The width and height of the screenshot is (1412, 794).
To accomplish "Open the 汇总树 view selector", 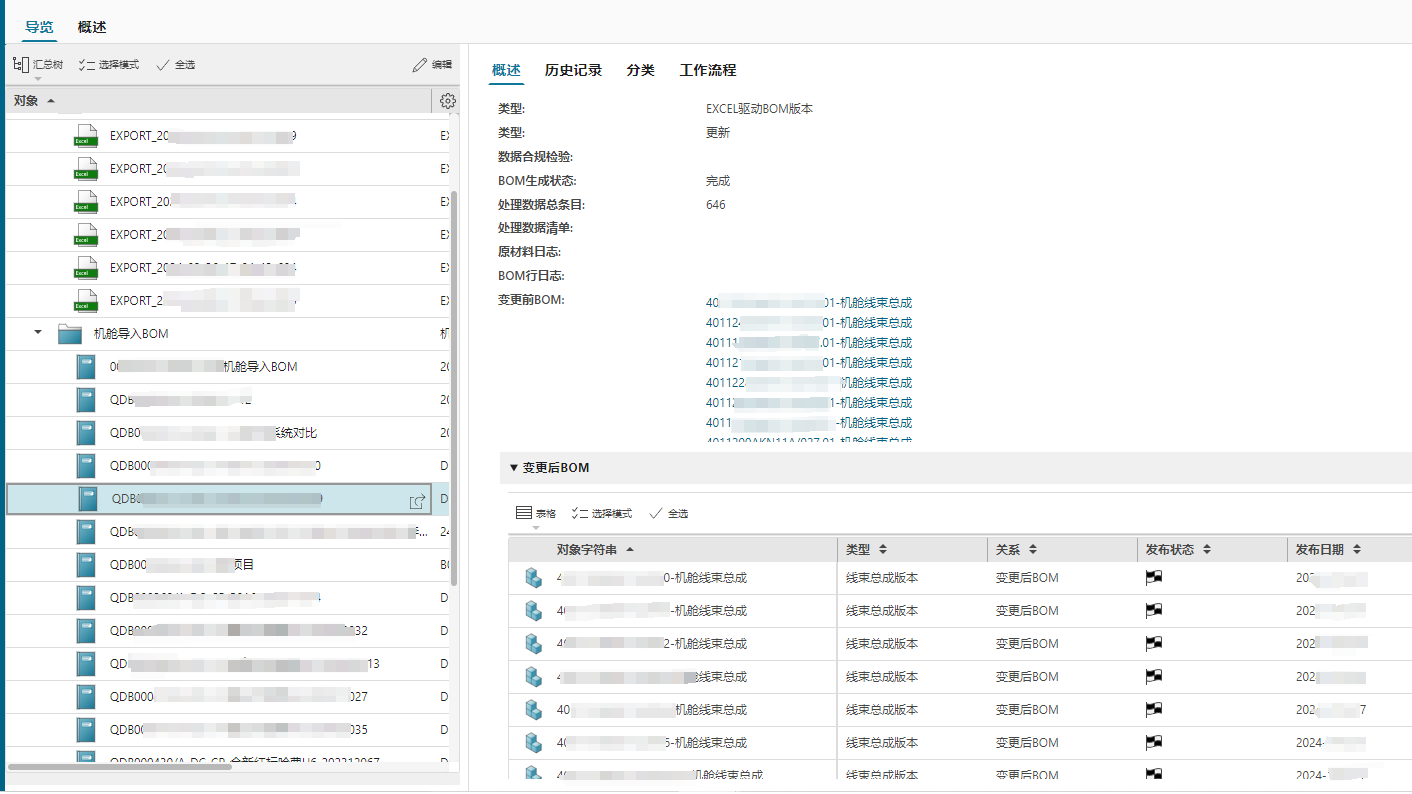I will click(x=37, y=65).
